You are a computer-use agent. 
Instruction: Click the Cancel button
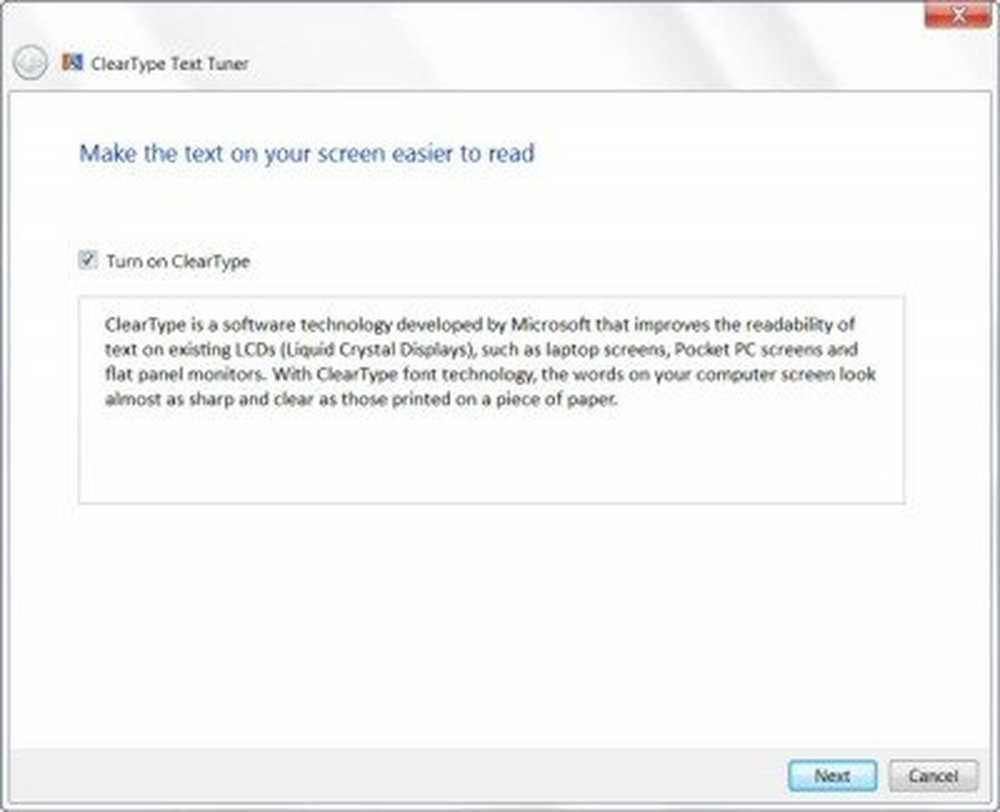(933, 776)
